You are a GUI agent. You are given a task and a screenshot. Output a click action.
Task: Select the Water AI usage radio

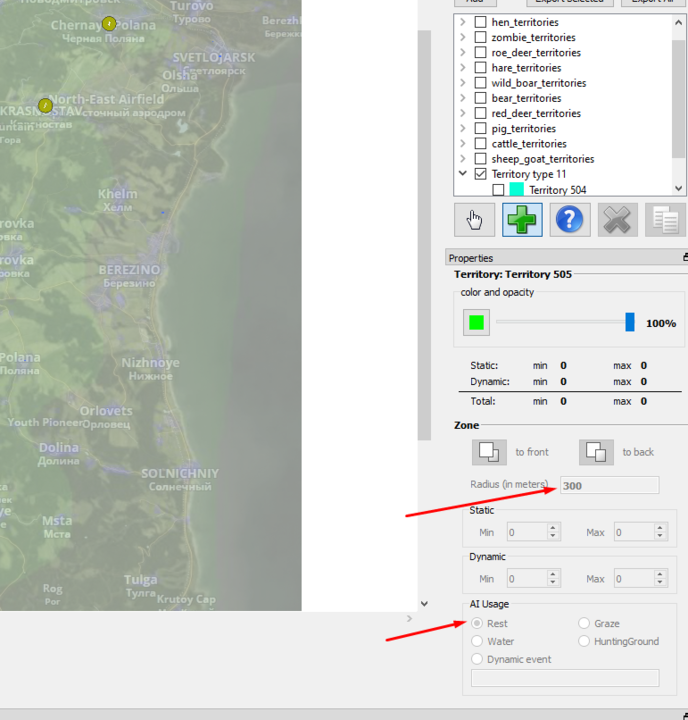[477, 641]
